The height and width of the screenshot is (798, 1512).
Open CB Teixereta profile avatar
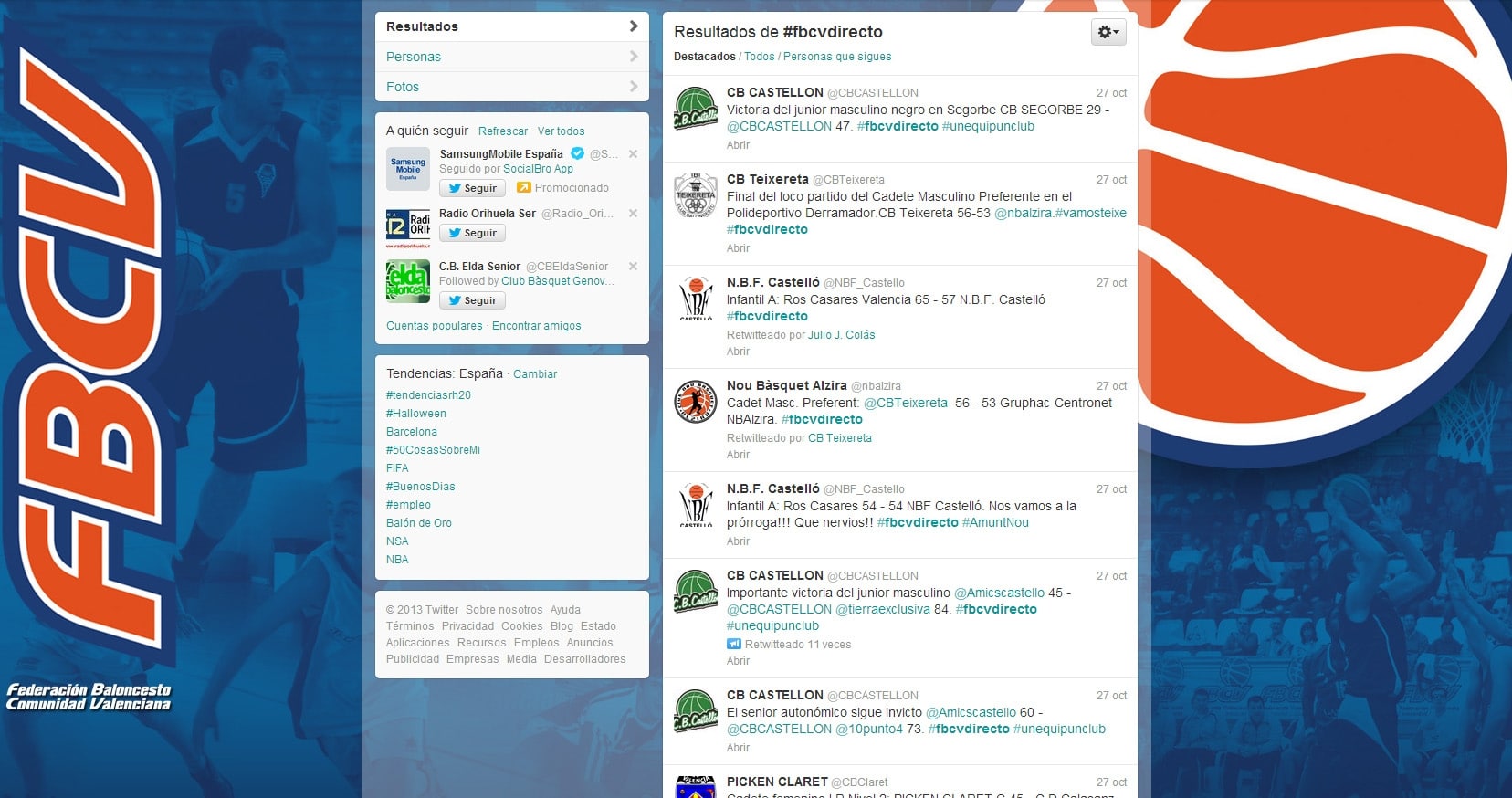click(696, 195)
